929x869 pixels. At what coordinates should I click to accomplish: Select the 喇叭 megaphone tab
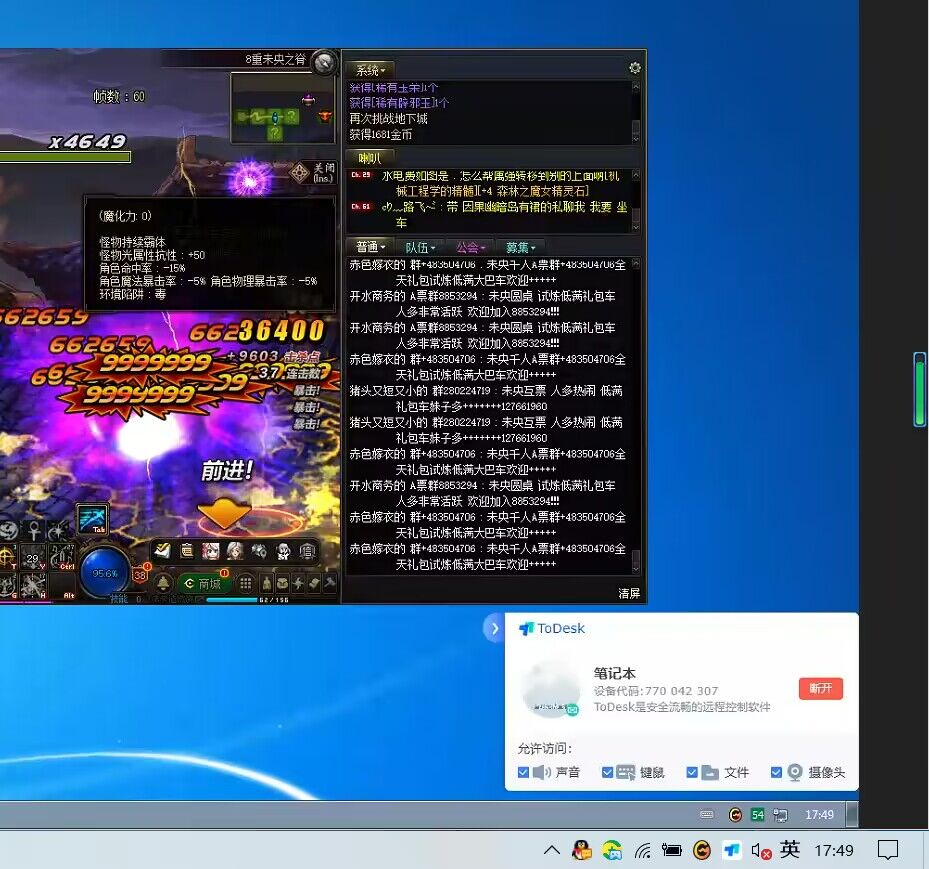pyautogui.click(x=370, y=158)
